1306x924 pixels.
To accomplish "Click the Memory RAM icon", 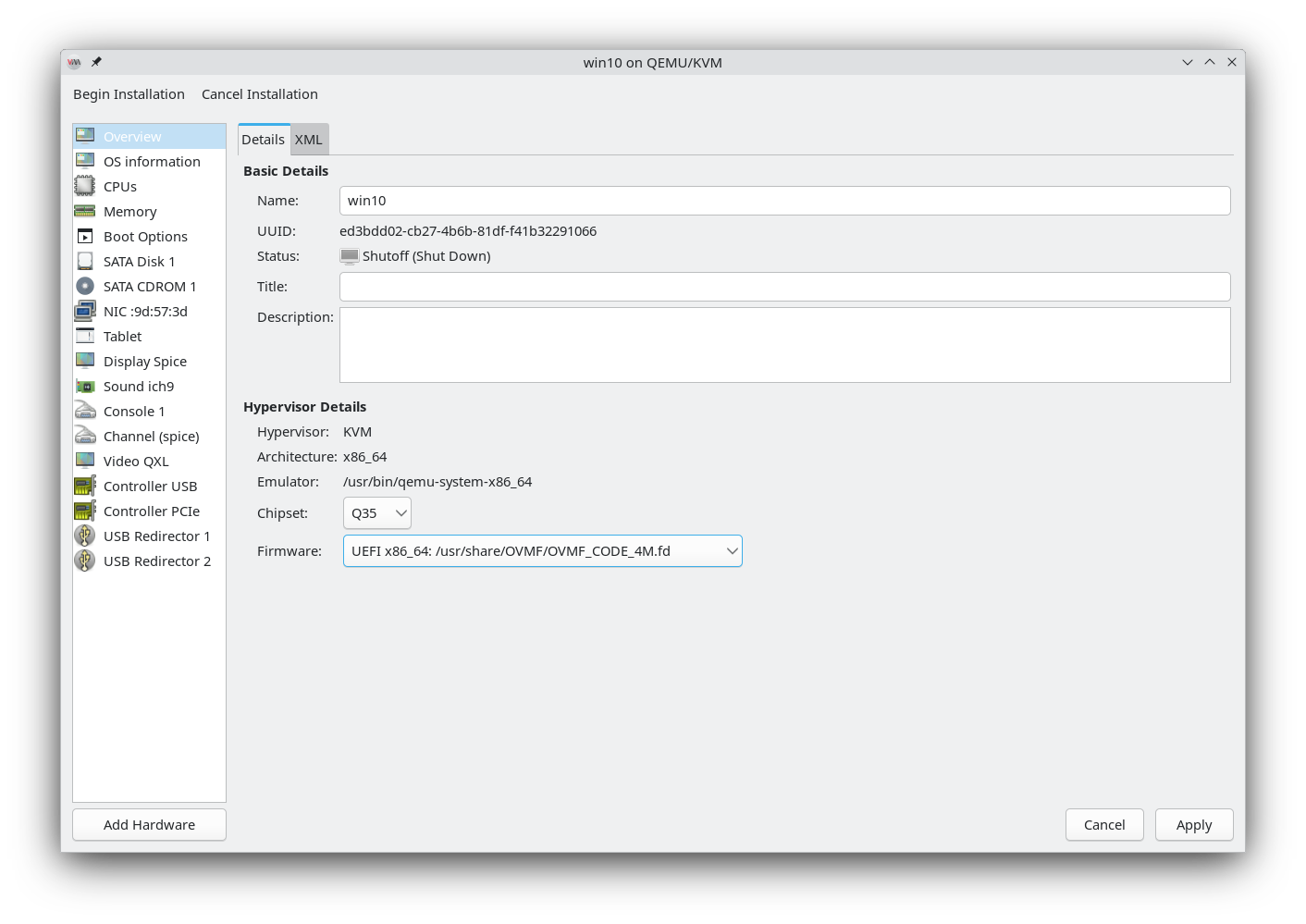I will pyautogui.click(x=85, y=211).
